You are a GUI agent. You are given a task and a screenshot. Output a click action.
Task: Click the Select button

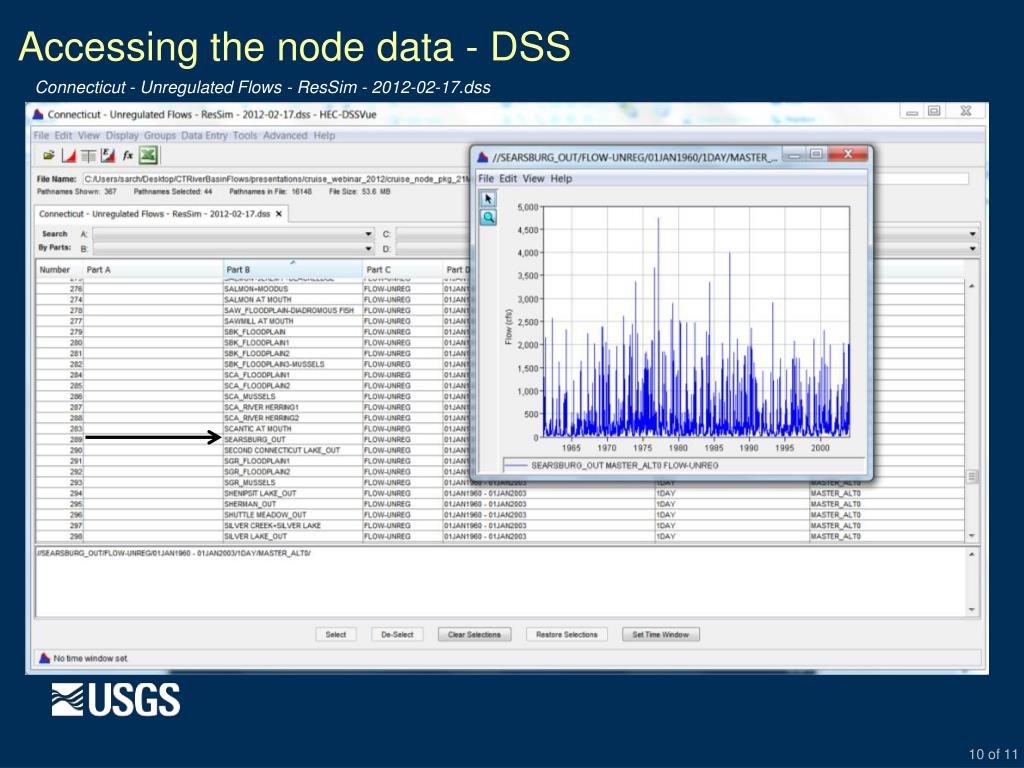[336, 634]
